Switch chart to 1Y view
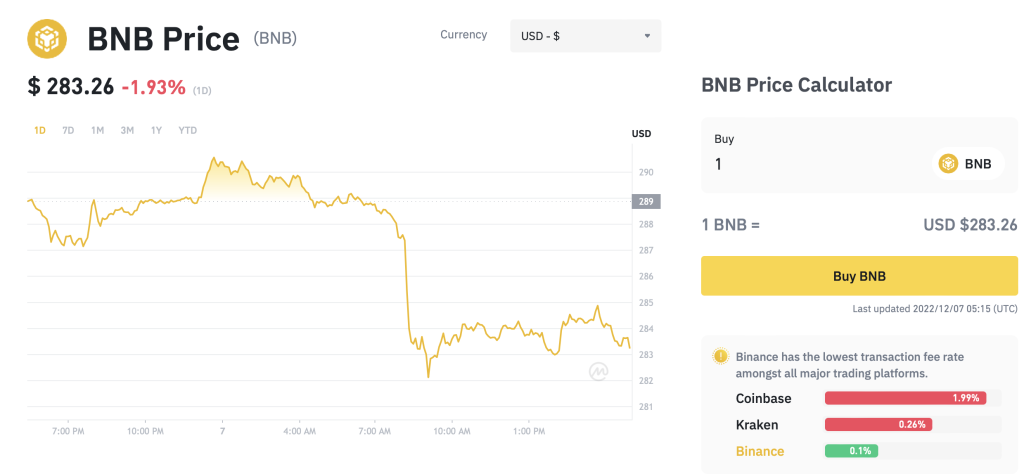 tap(156, 131)
